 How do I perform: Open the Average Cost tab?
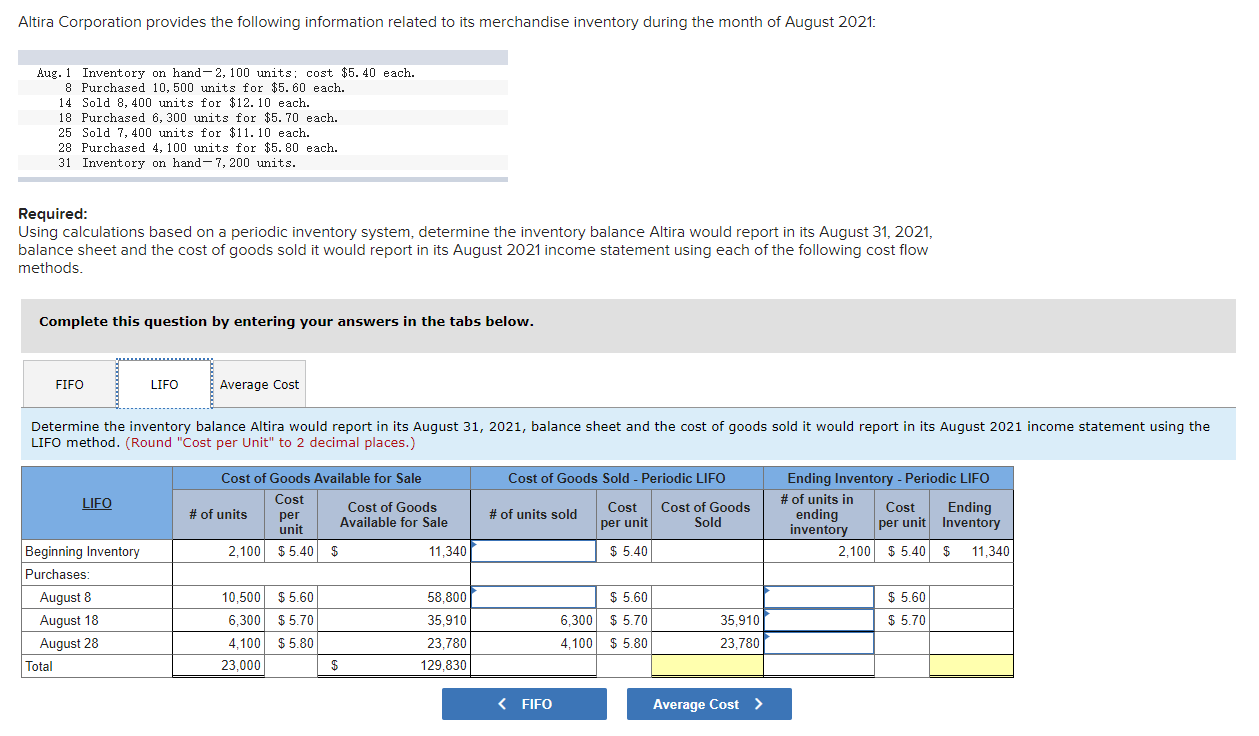tap(259, 384)
